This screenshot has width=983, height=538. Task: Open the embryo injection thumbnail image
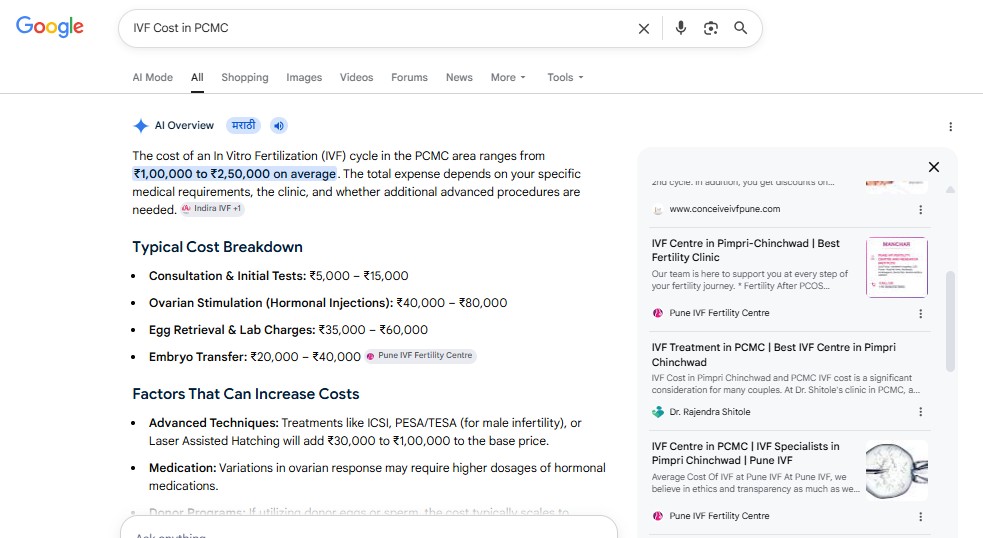(x=896, y=470)
